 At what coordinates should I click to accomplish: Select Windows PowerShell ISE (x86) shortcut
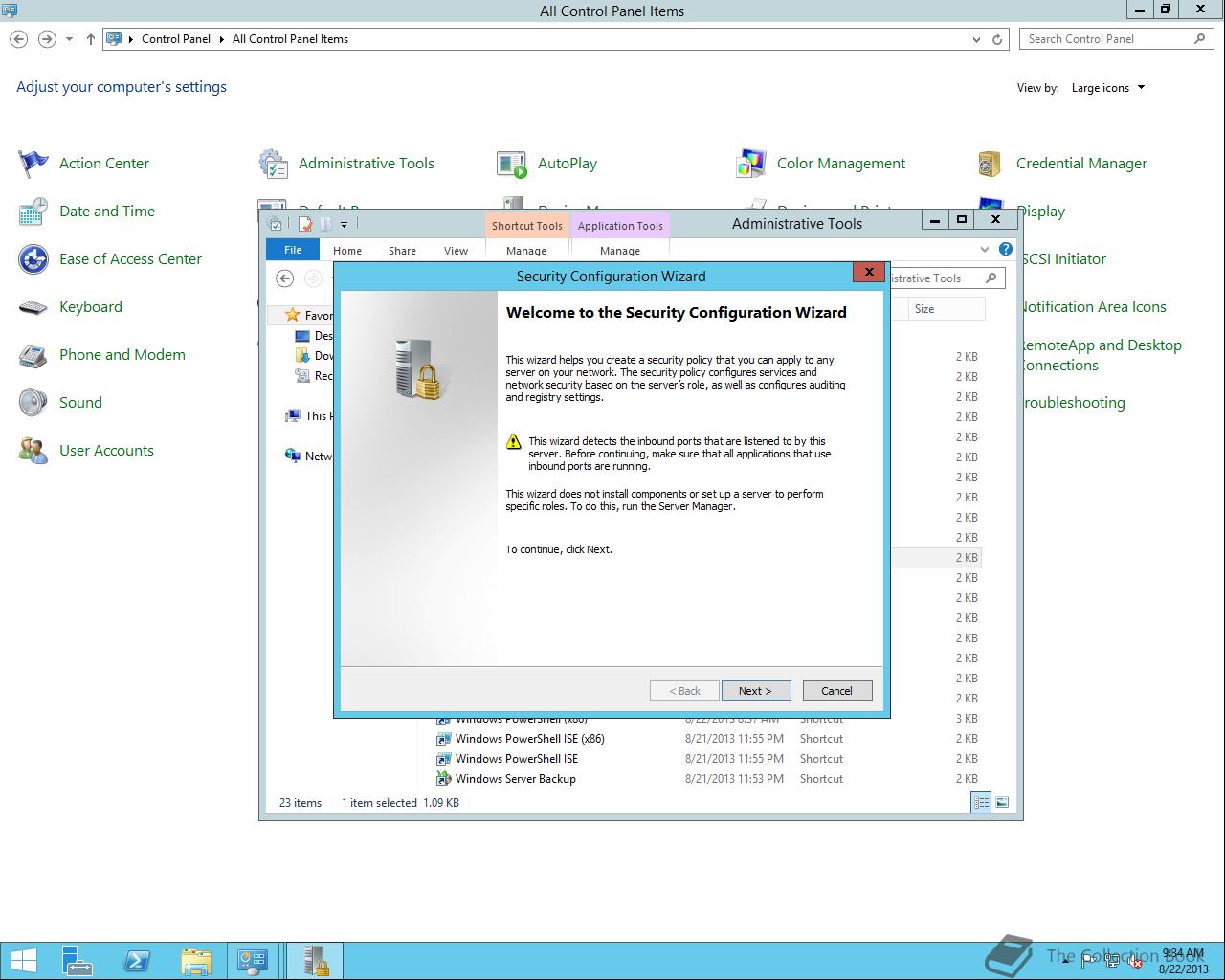point(529,739)
